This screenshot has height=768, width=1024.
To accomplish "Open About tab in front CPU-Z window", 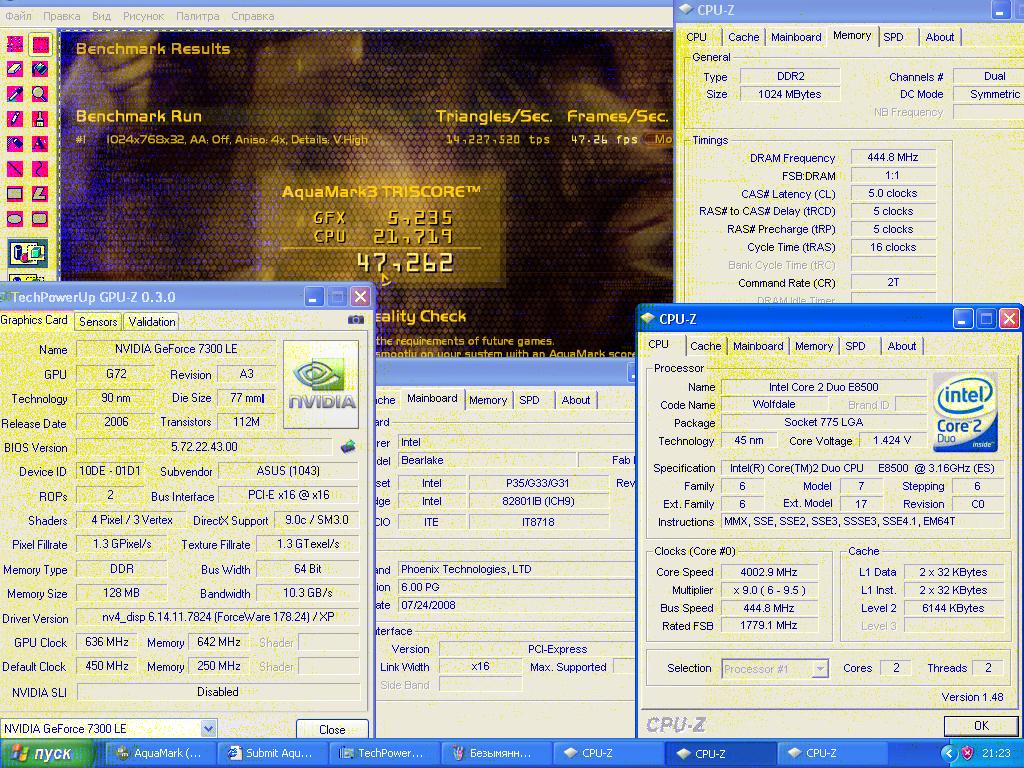I will coord(901,346).
